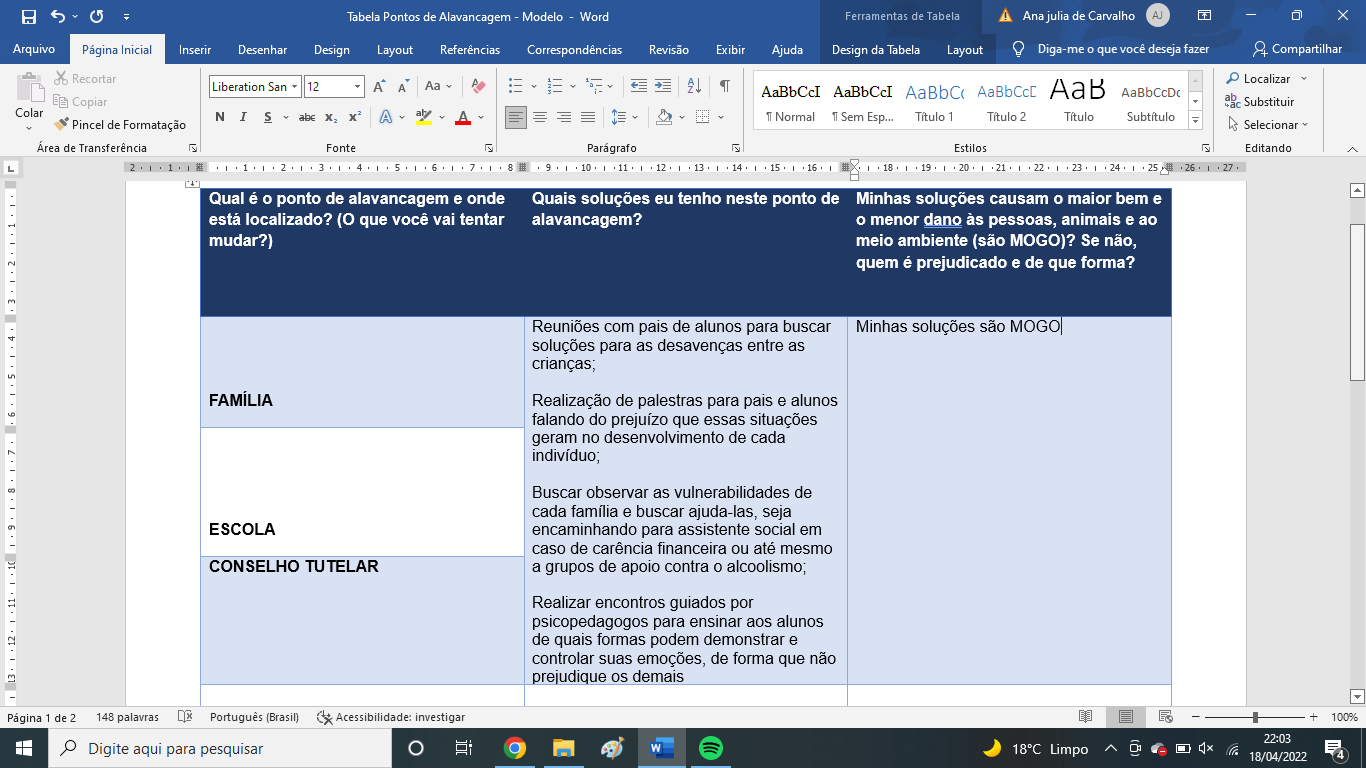Click the Show paragraph marks icon
Viewport: 1366px width, 768px height.
pos(724,87)
